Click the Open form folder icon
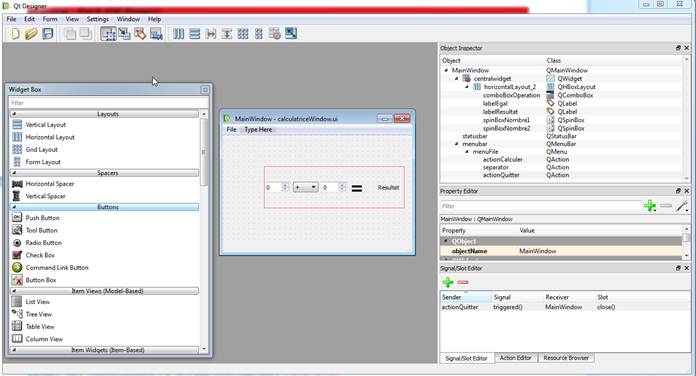This screenshot has height=376, width=696. pyautogui.click(x=31, y=34)
